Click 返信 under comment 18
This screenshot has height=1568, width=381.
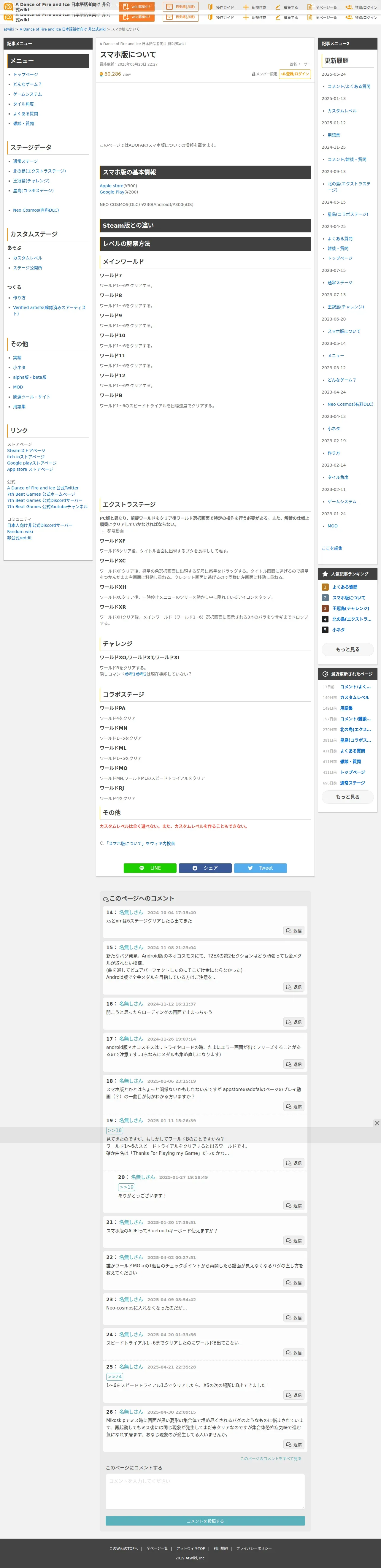coord(293,1106)
